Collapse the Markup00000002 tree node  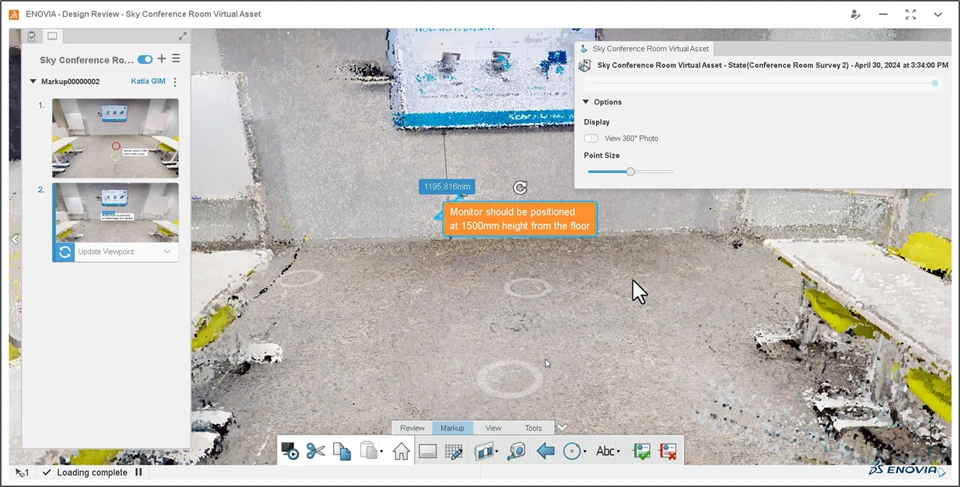tap(33, 81)
